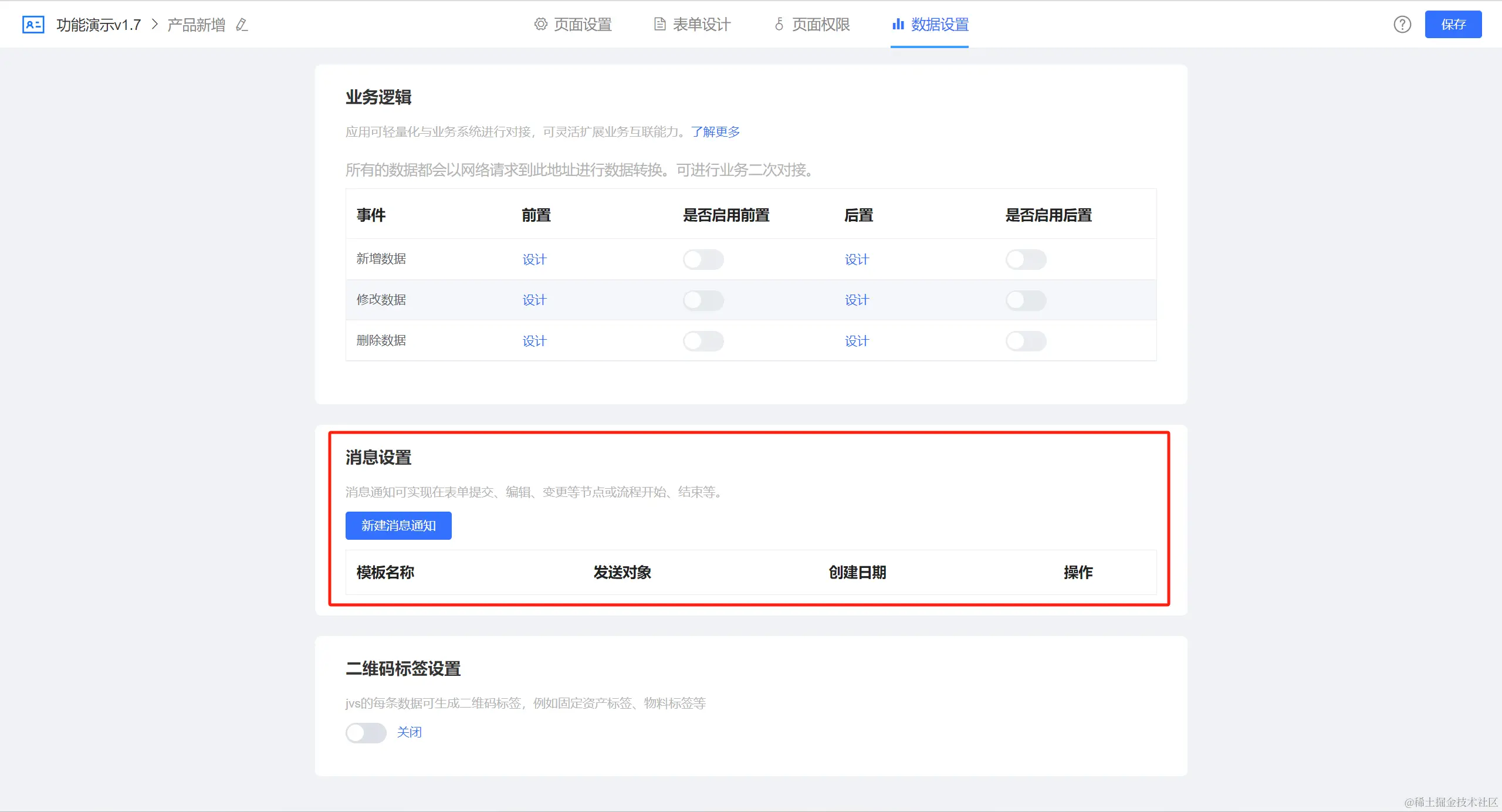
Task: Open the help question mark icon
Action: coord(1402,25)
